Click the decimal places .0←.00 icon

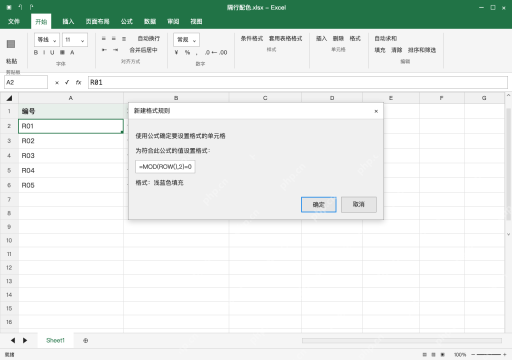(x=216, y=52)
